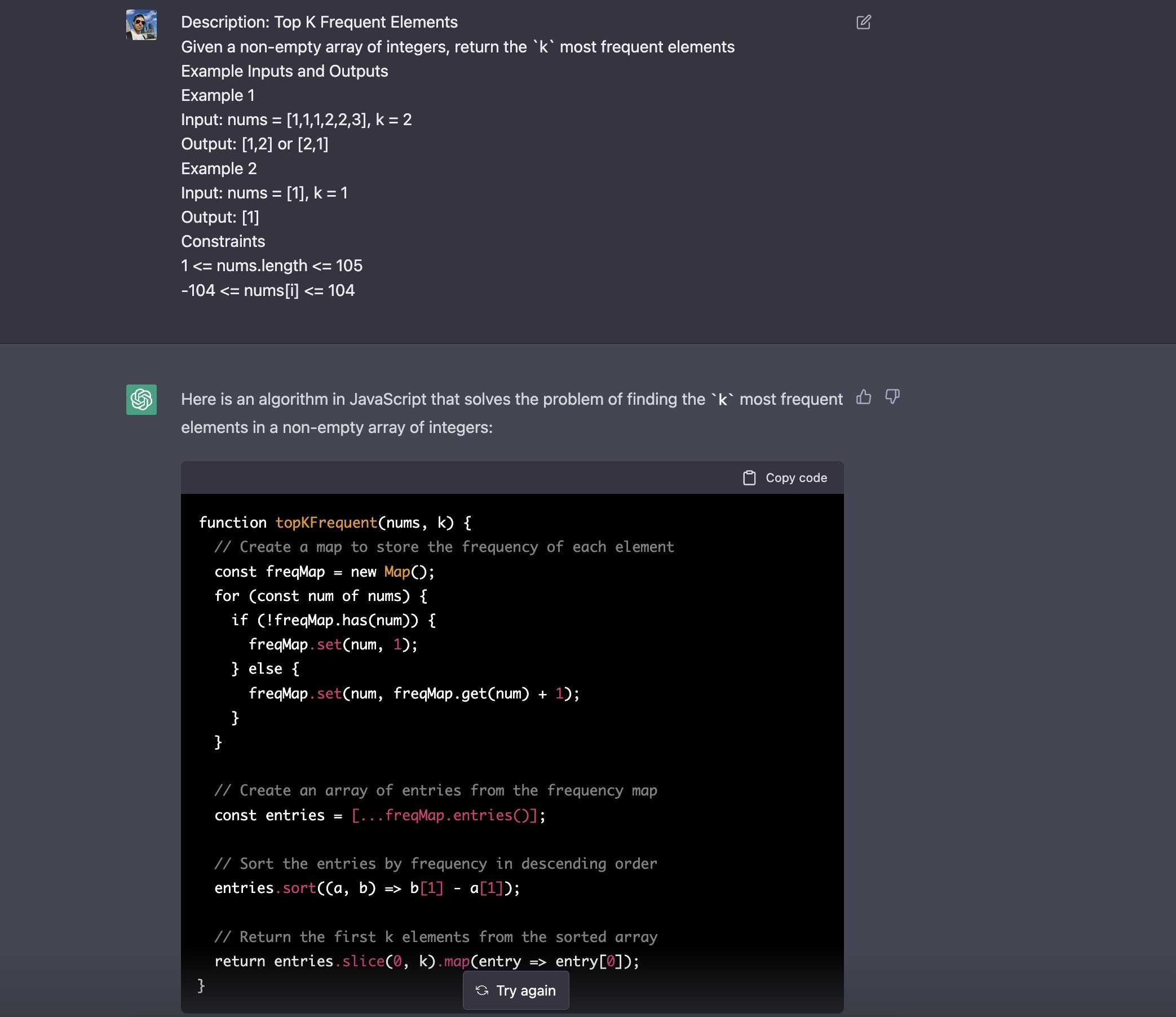Click 'Input: nums = [1], k = 1' line

pyautogui.click(x=264, y=193)
